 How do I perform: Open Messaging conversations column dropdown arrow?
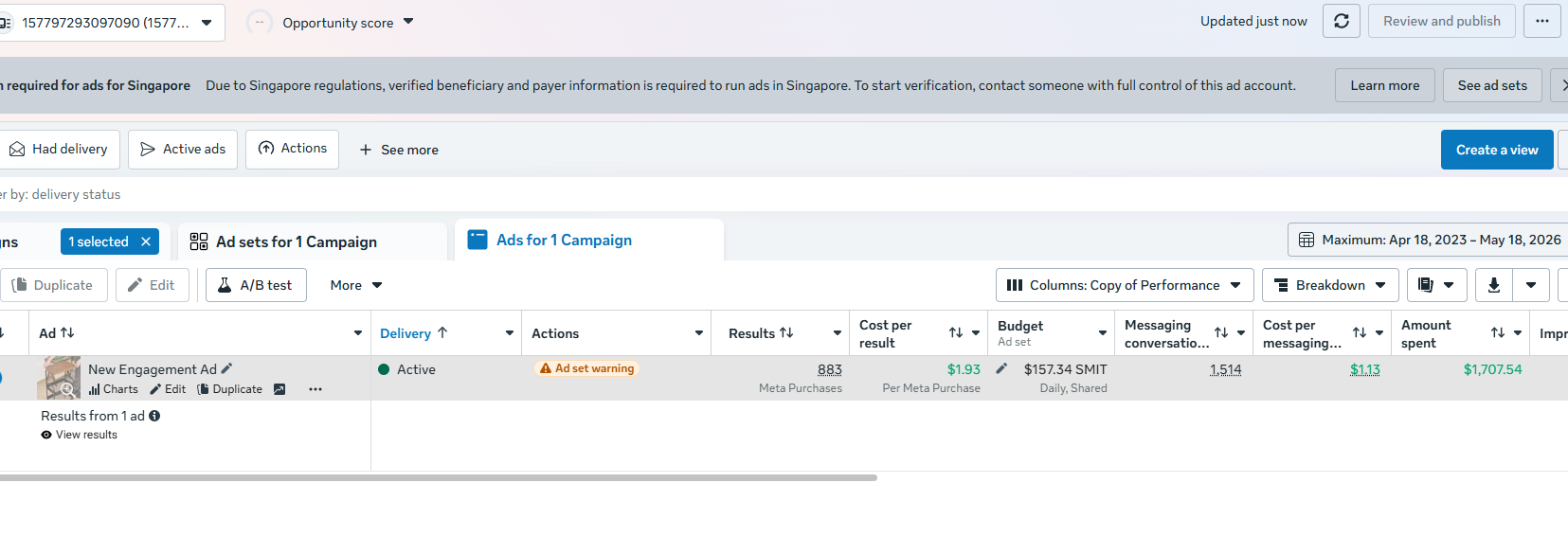tap(1241, 333)
